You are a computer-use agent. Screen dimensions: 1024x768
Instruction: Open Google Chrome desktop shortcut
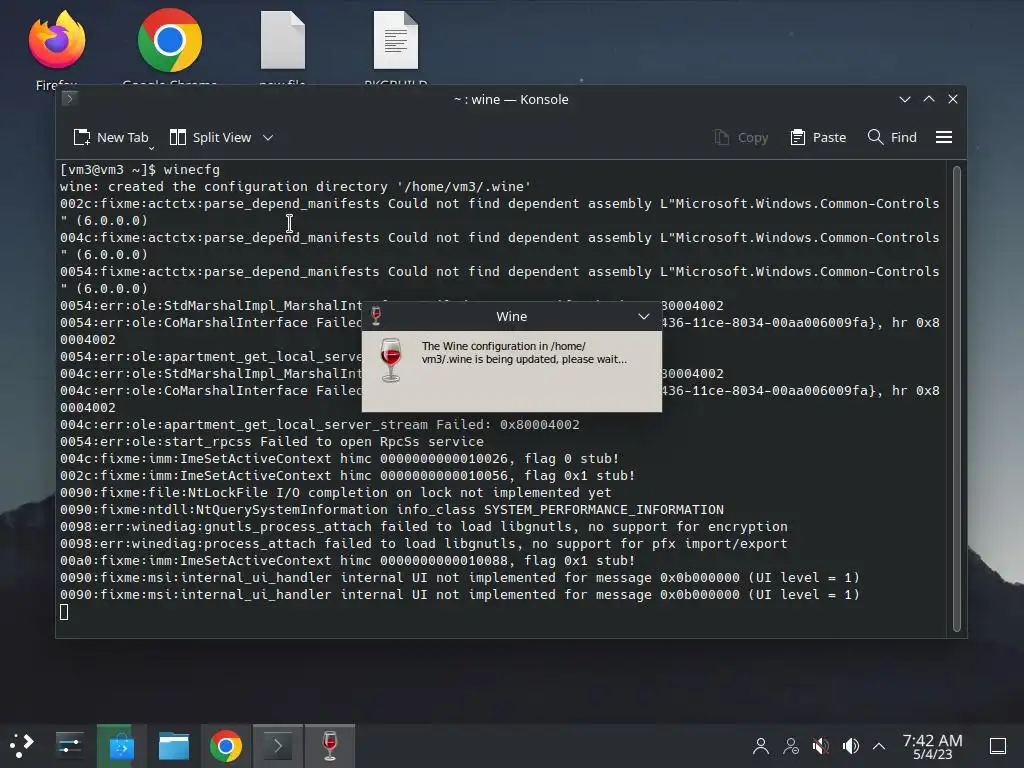(170, 40)
